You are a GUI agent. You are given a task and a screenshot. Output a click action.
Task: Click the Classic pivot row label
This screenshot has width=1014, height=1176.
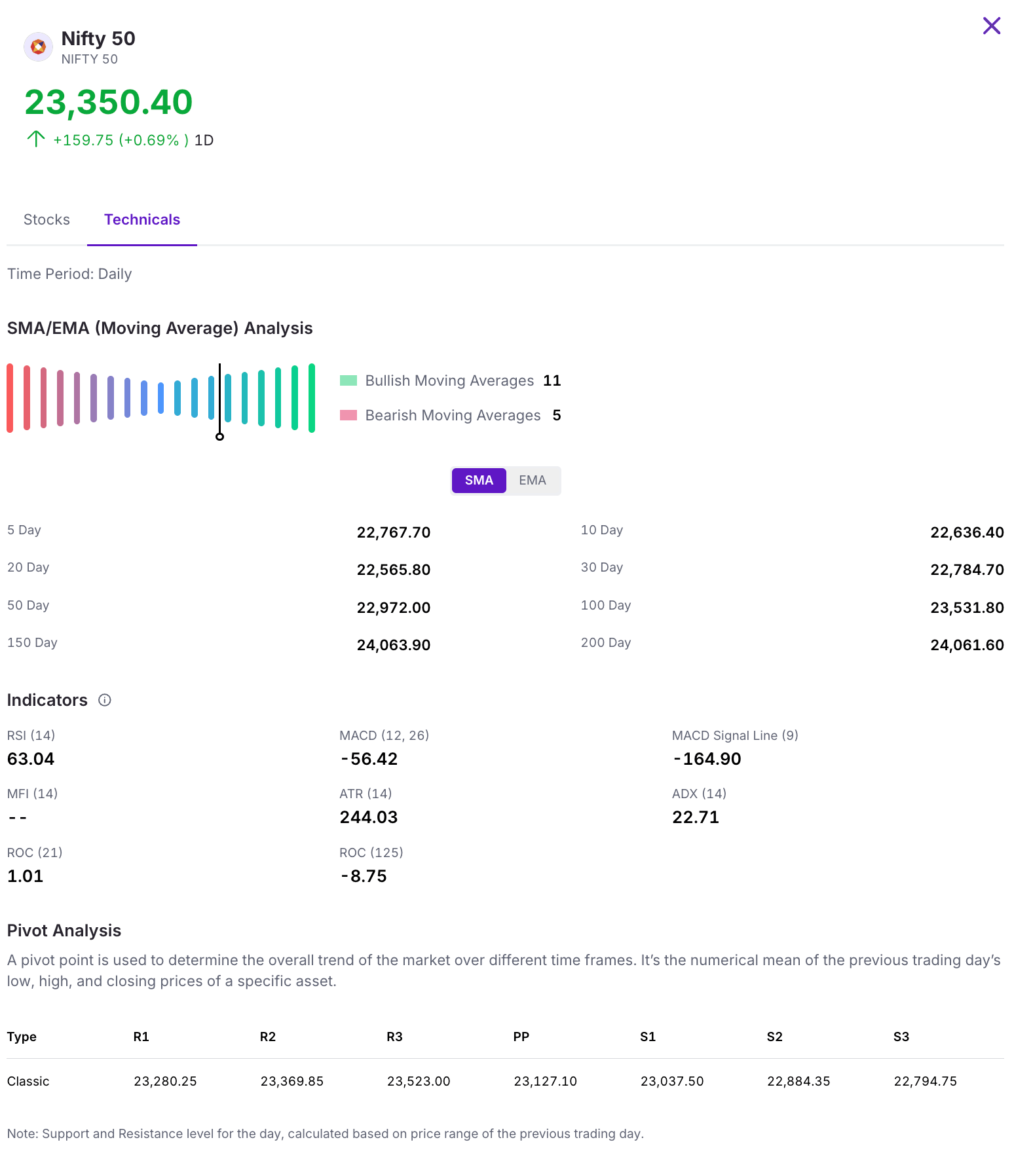28,1082
